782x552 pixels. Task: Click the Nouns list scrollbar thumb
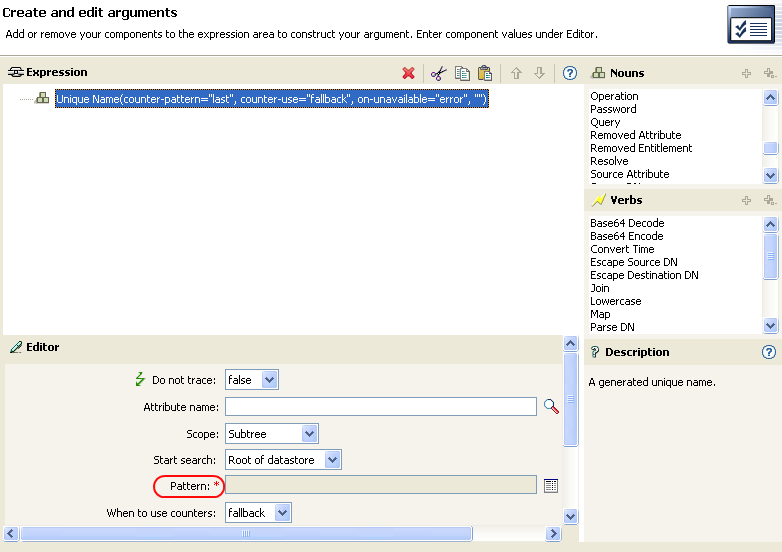click(x=770, y=148)
